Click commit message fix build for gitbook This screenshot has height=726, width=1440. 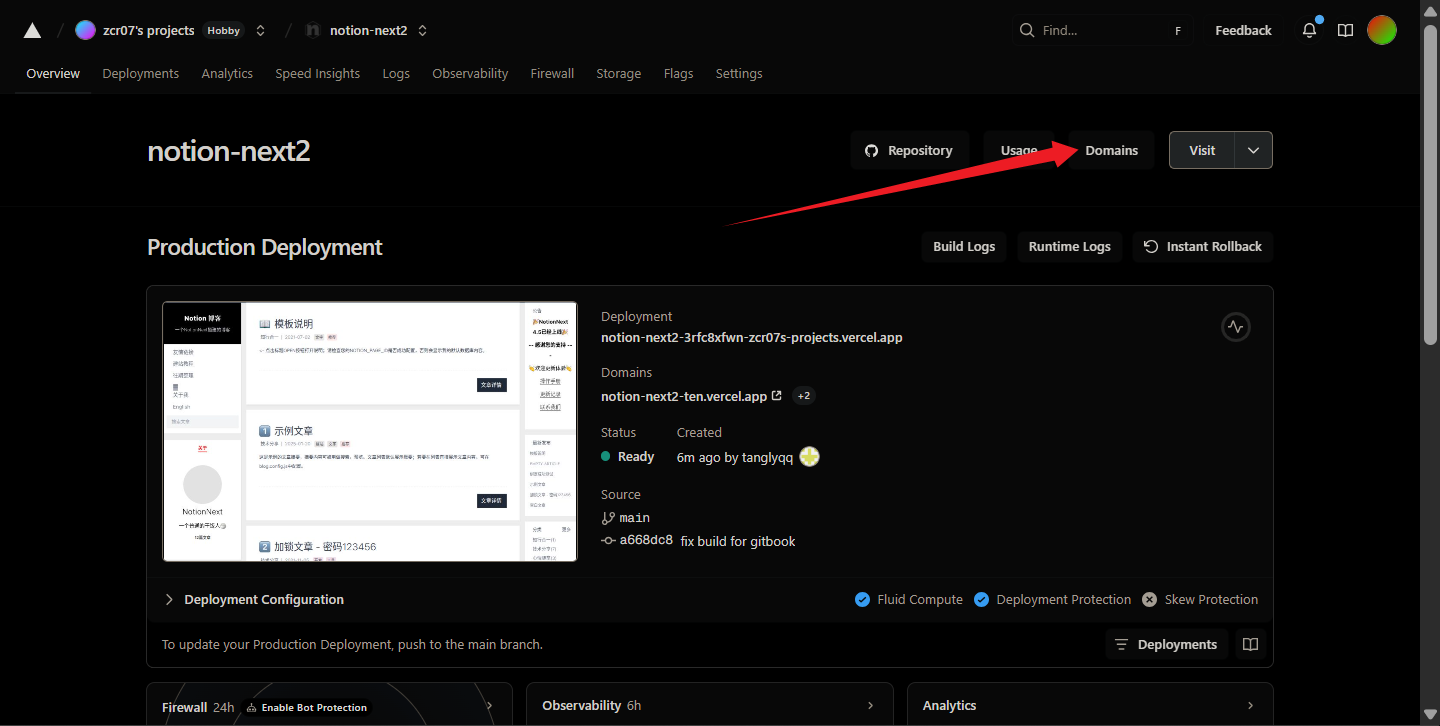coord(738,541)
